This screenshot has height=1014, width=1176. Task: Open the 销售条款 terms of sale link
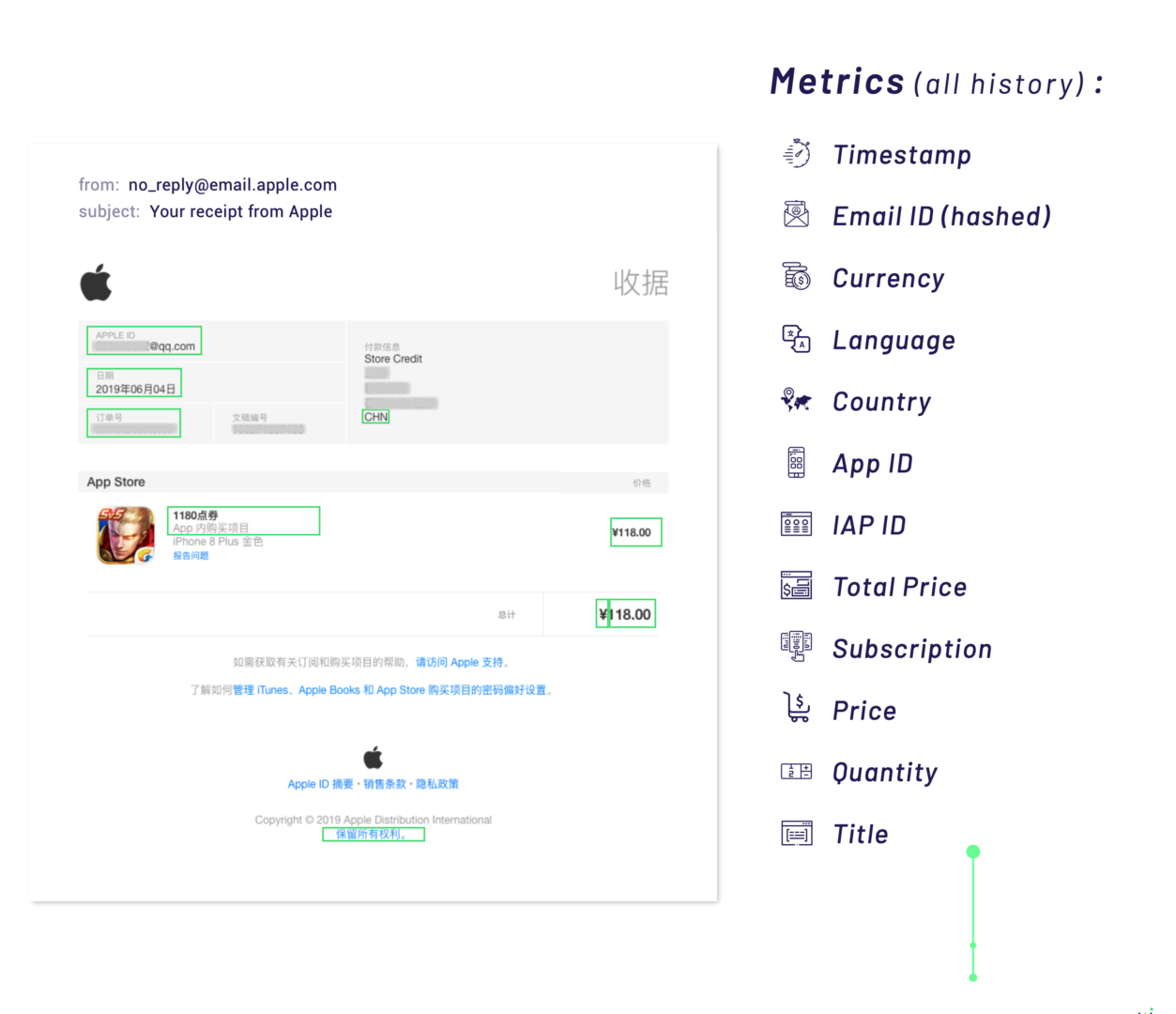[x=385, y=784]
